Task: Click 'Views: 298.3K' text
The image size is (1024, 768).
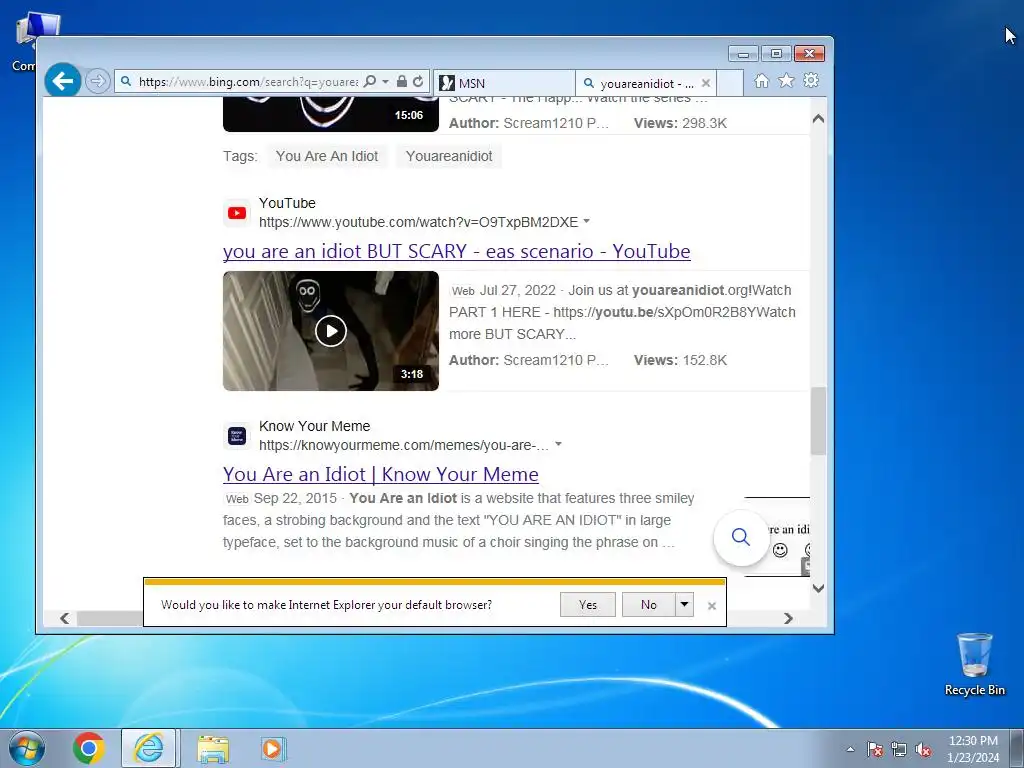Action: click(x=680, y=123)
